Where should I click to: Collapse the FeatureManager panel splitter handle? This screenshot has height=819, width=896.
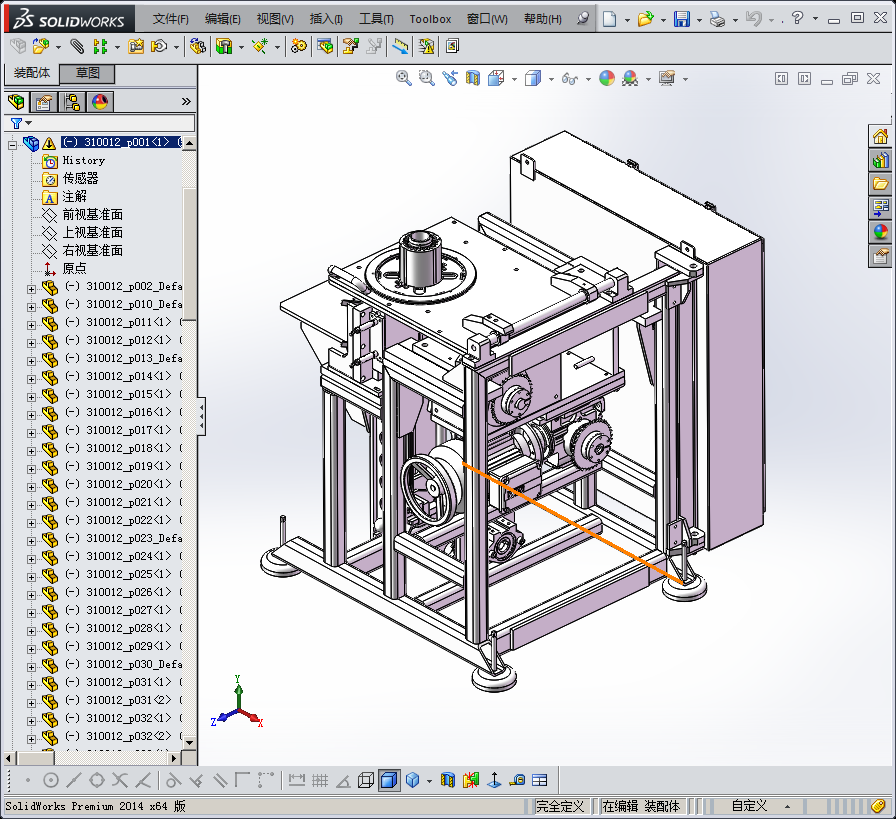click(x=201, y=417)
